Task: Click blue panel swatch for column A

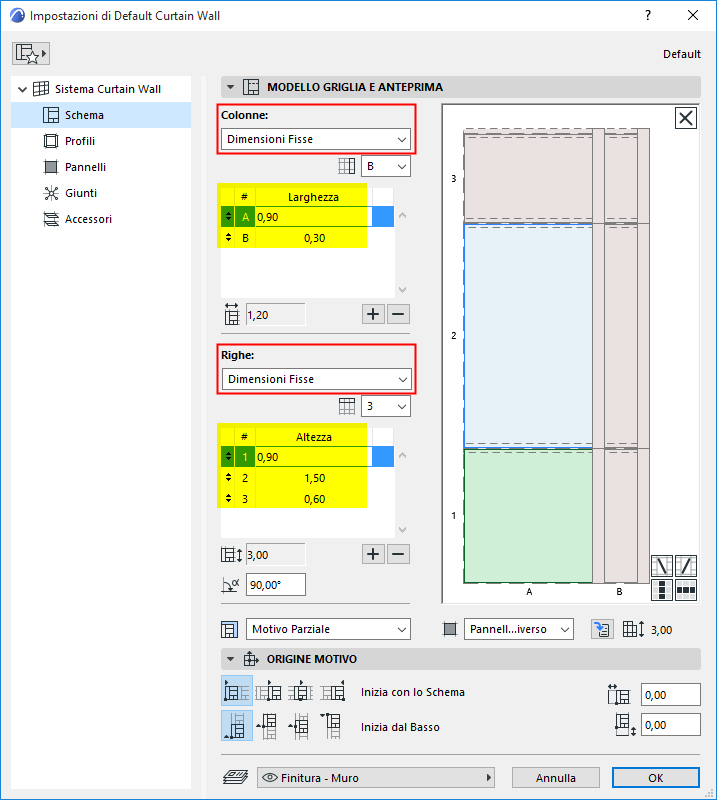Action: 383,217
